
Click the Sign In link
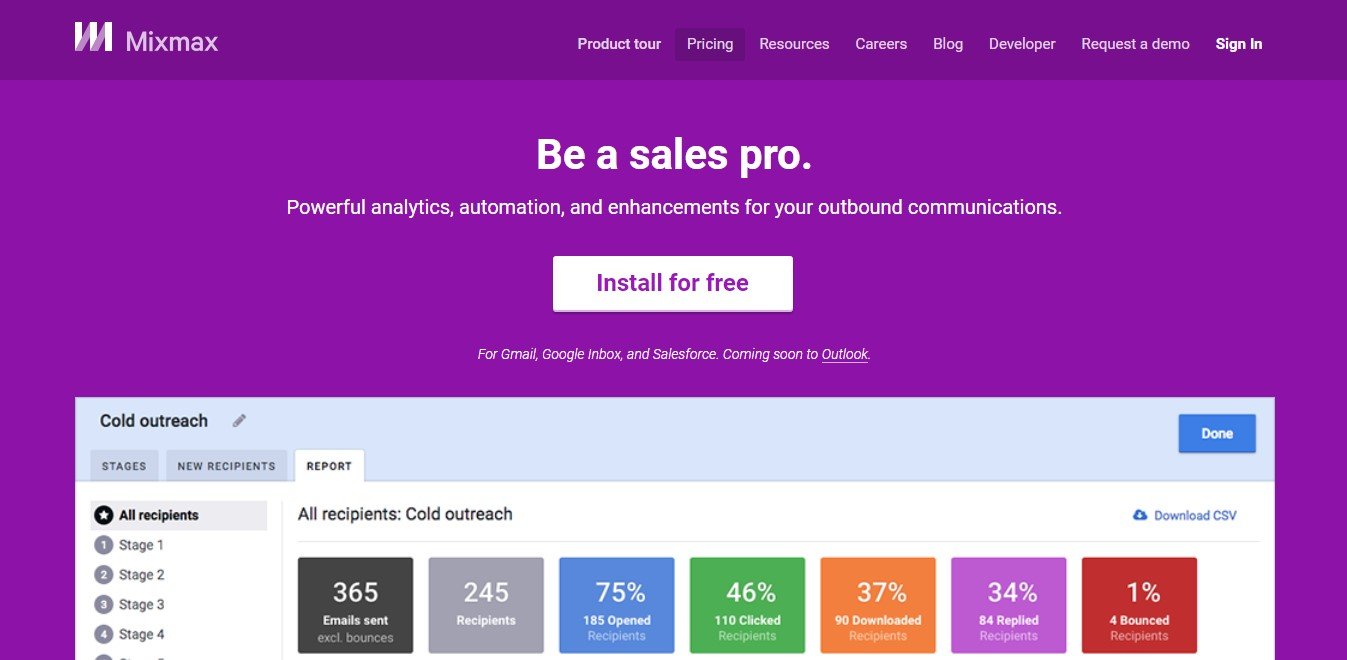[1239, 44]
